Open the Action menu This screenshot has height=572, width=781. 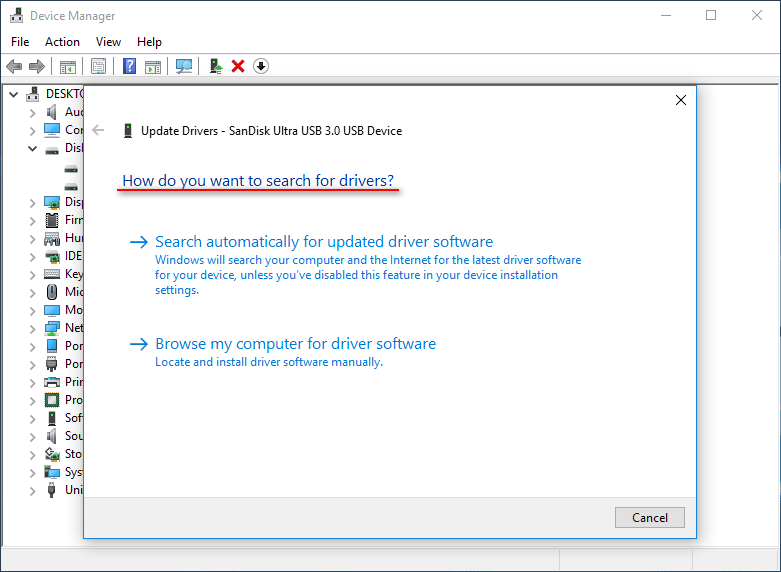click(x=62, y=42)
